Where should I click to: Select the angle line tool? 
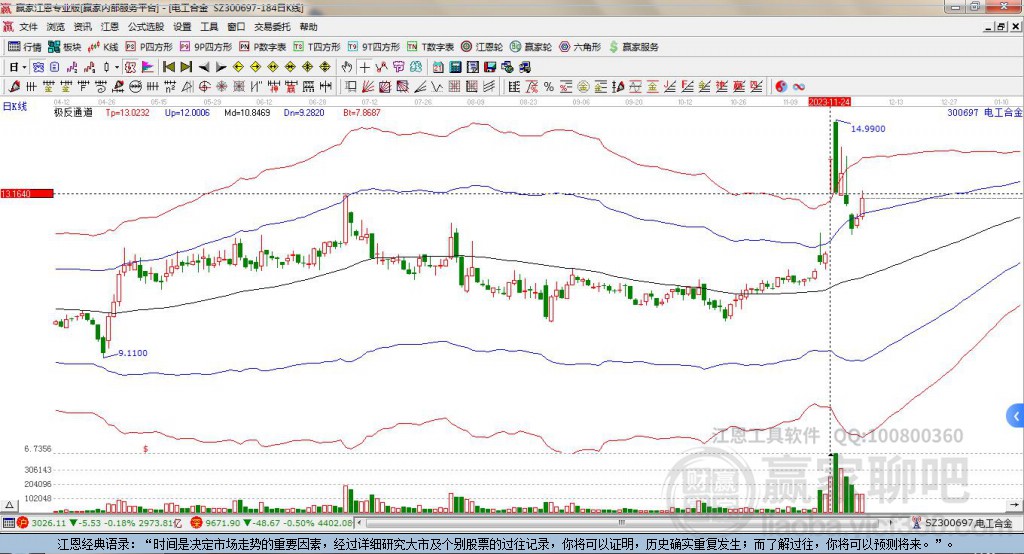point(421,86)
